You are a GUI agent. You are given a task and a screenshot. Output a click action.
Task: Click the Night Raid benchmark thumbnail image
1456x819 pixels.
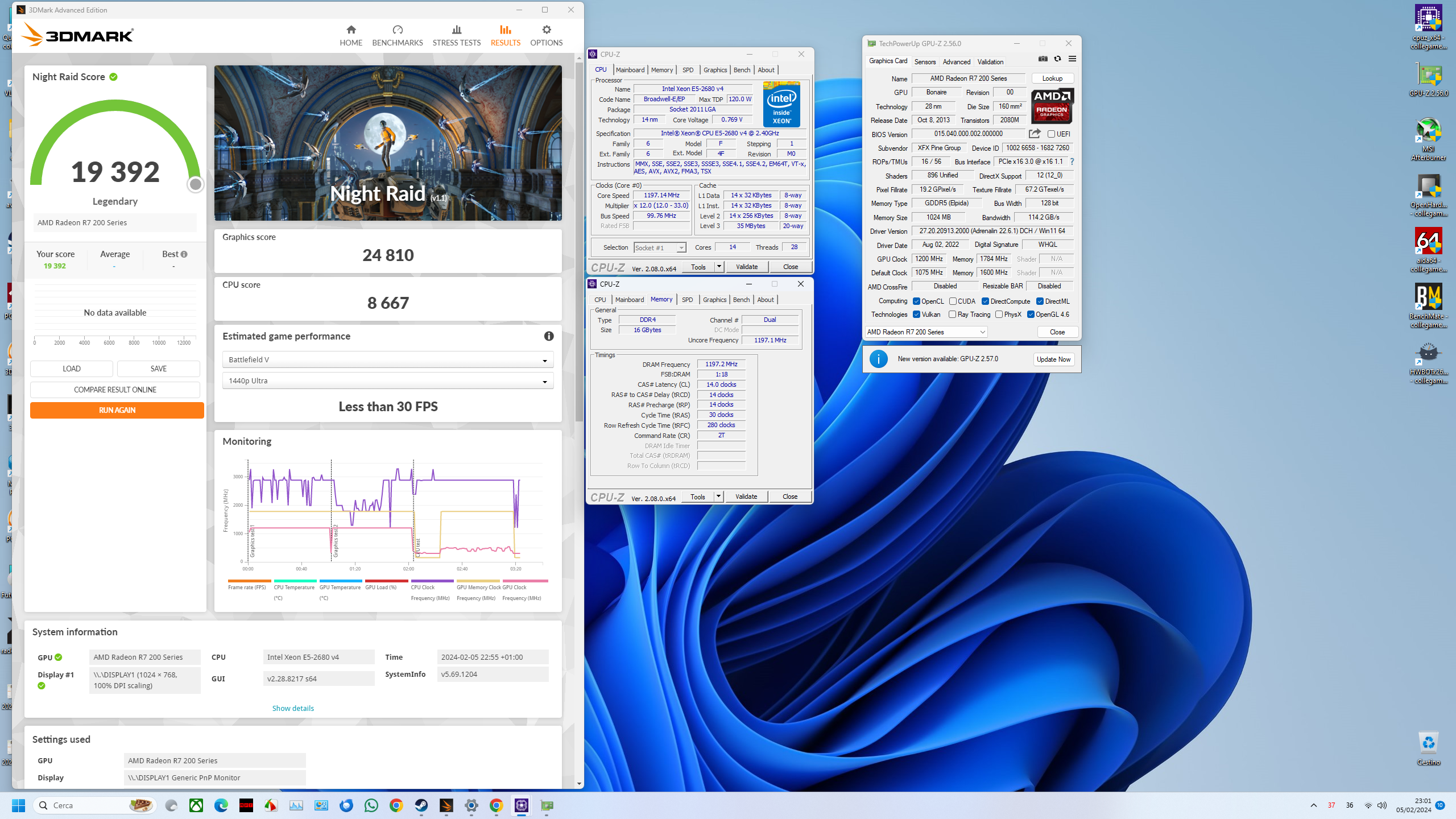pyautogui.click(x=388, y=143)
